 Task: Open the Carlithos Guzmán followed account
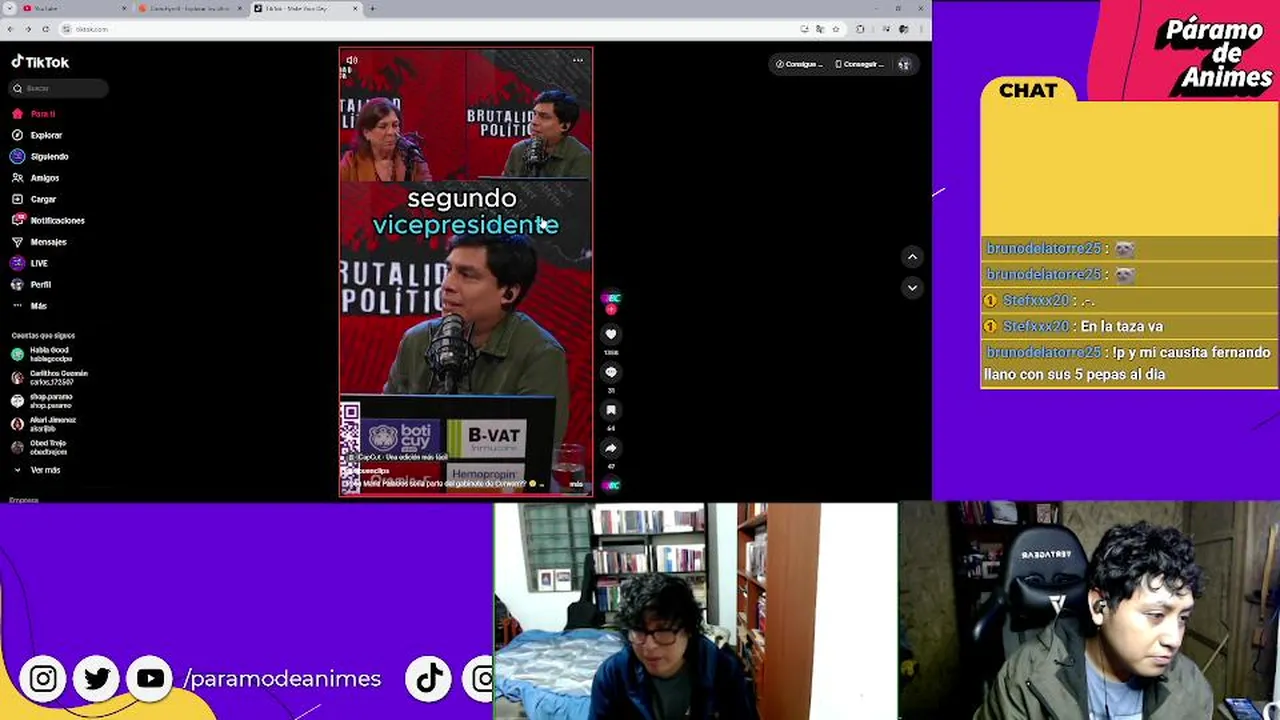pyautogui.click(x=50, y=377)
